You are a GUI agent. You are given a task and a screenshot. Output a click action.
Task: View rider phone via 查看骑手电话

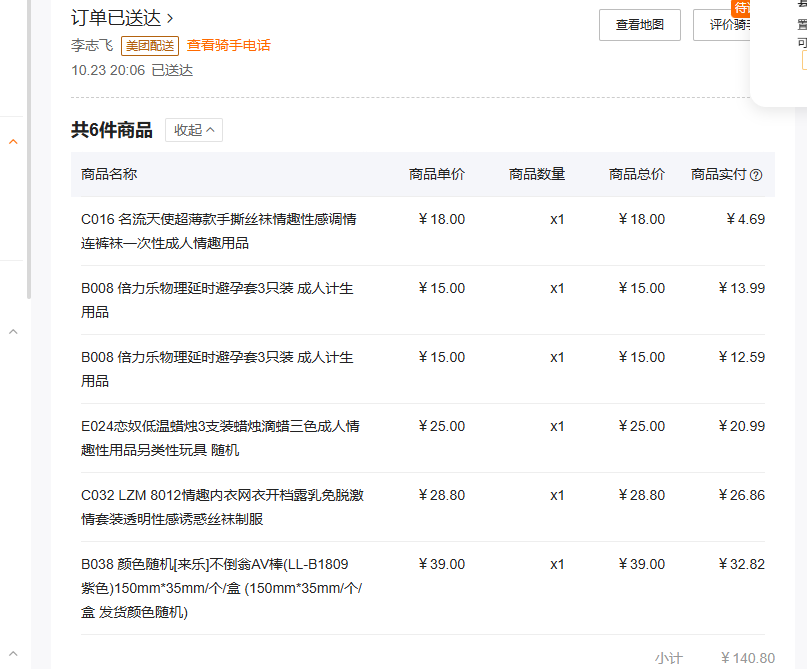229,45
